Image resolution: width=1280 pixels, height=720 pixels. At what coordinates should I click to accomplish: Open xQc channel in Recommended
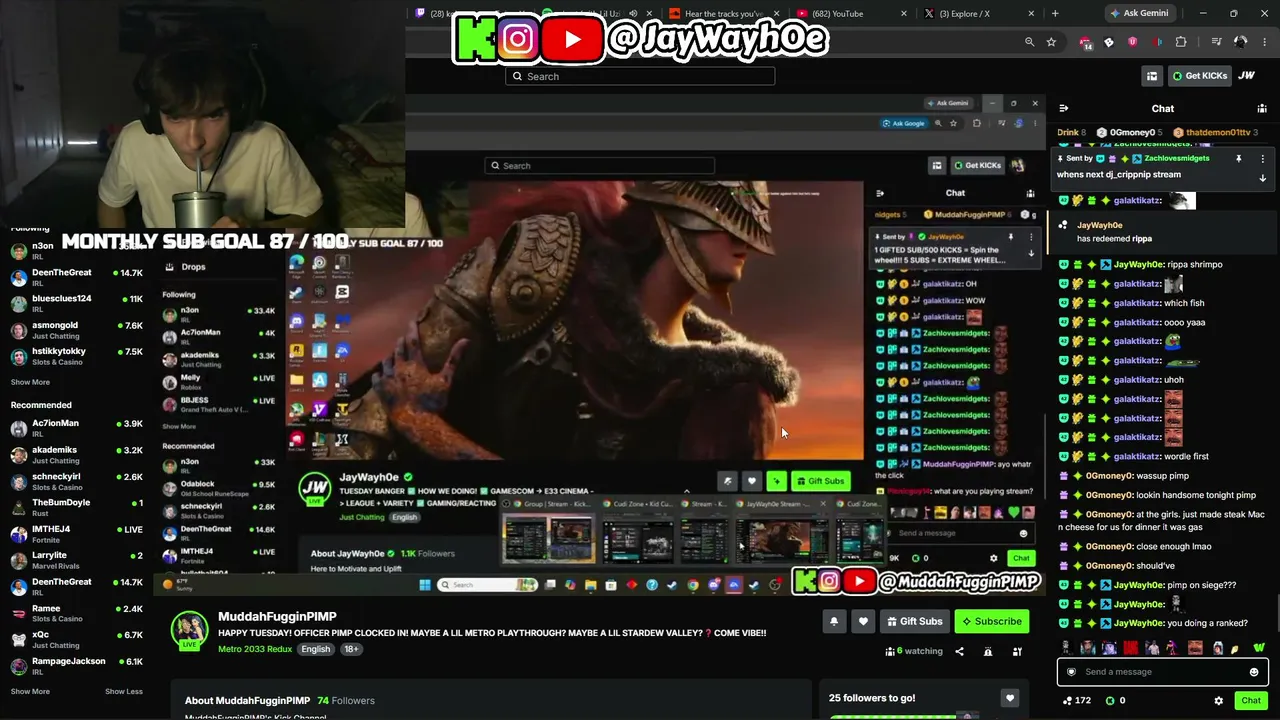tap(76, 639)
